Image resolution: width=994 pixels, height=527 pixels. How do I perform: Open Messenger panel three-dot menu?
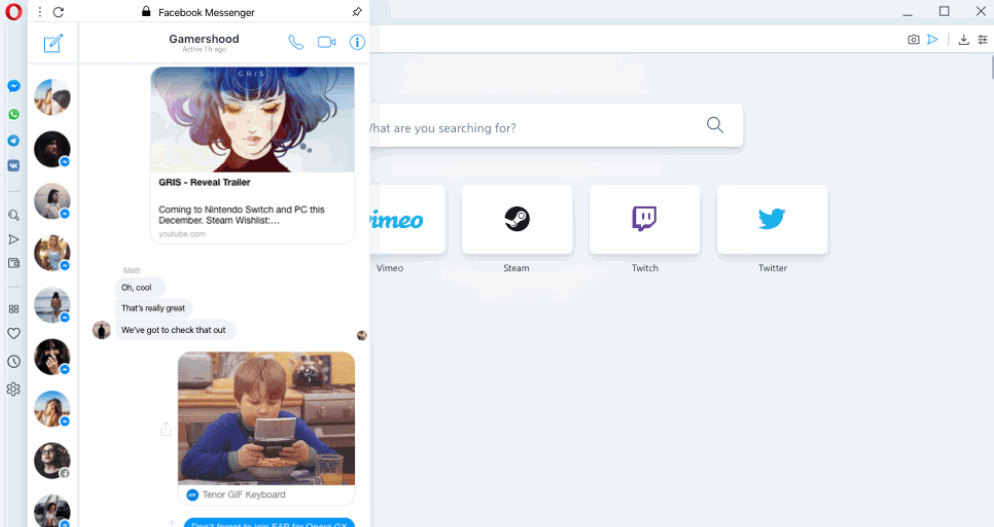coord(39,12)
